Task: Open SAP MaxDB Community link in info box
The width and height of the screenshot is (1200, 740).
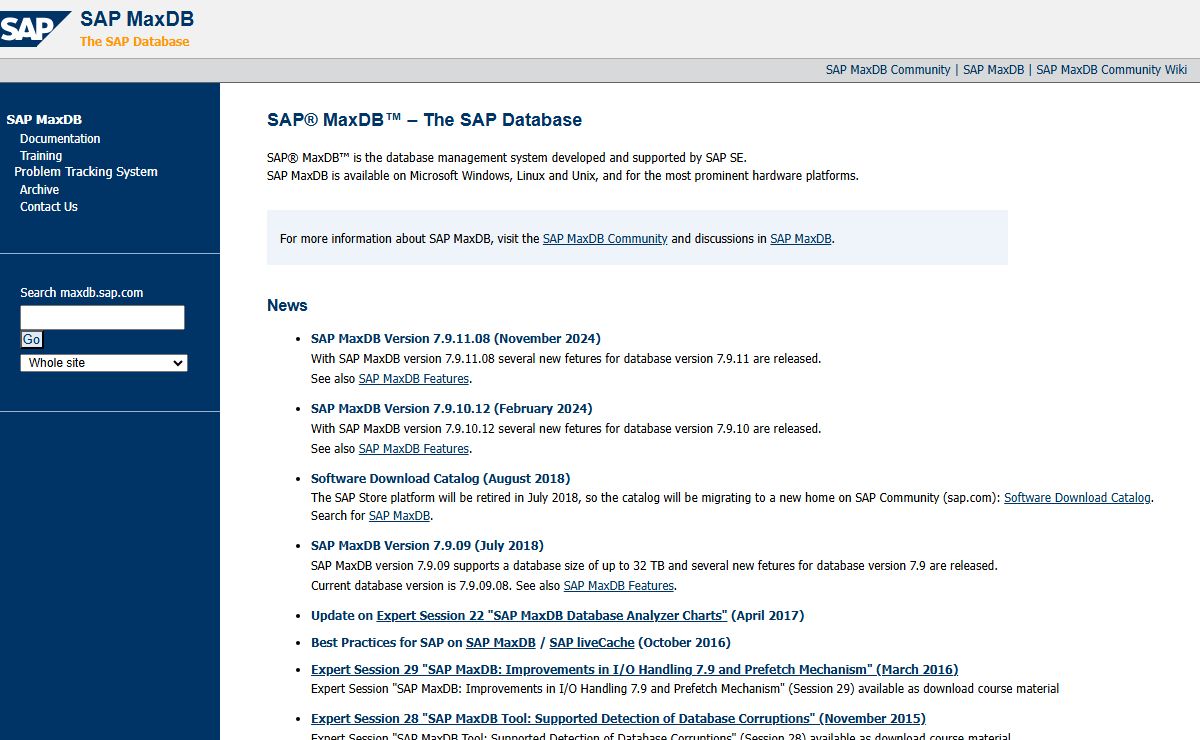Action: click(x=605, y=239)
